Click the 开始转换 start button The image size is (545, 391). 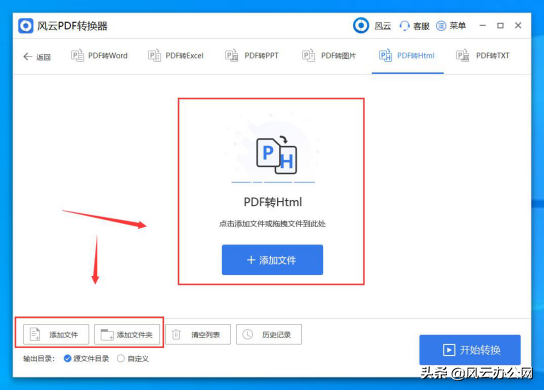pos(470,350)
